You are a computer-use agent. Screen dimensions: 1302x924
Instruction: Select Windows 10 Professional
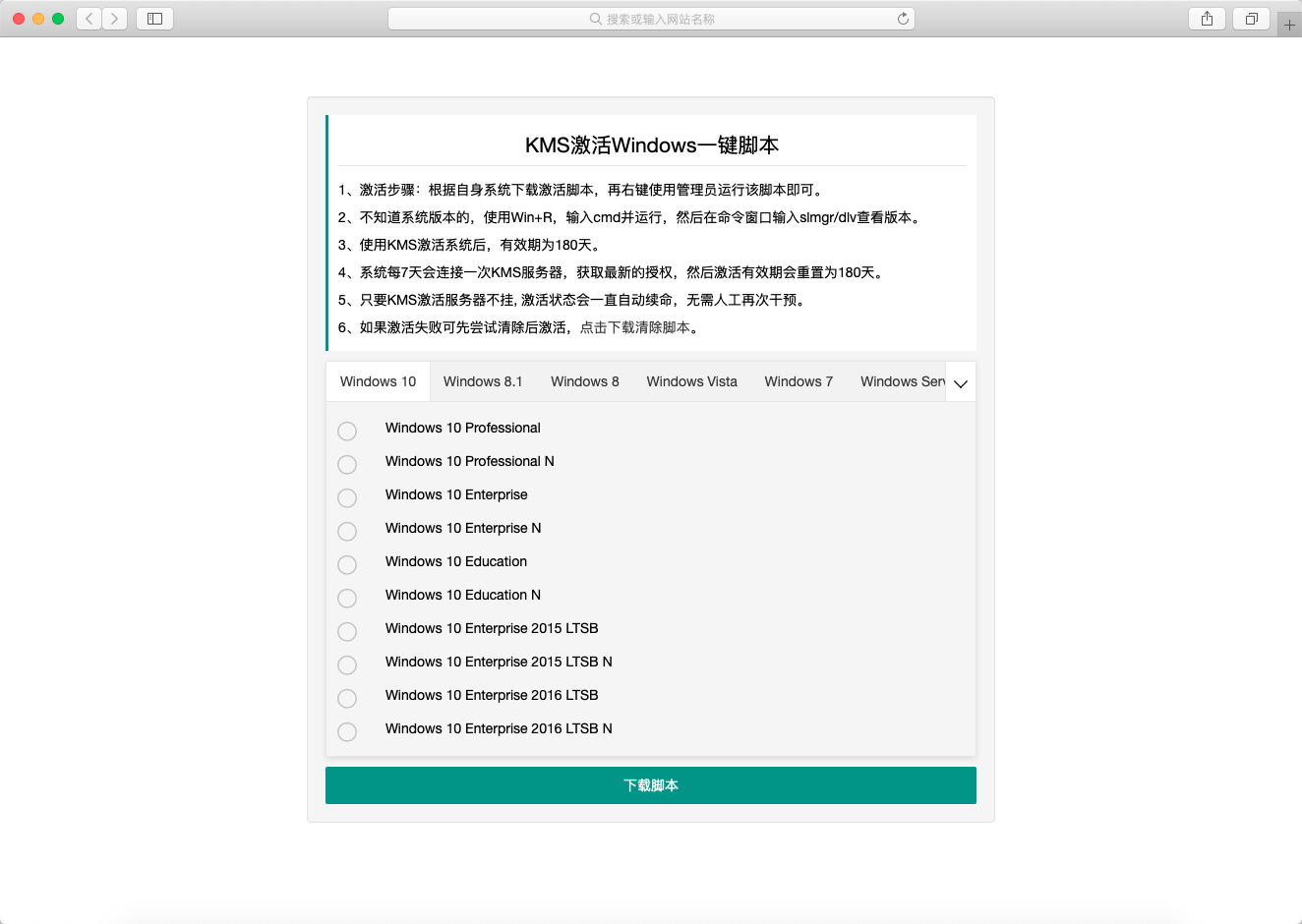346,431
